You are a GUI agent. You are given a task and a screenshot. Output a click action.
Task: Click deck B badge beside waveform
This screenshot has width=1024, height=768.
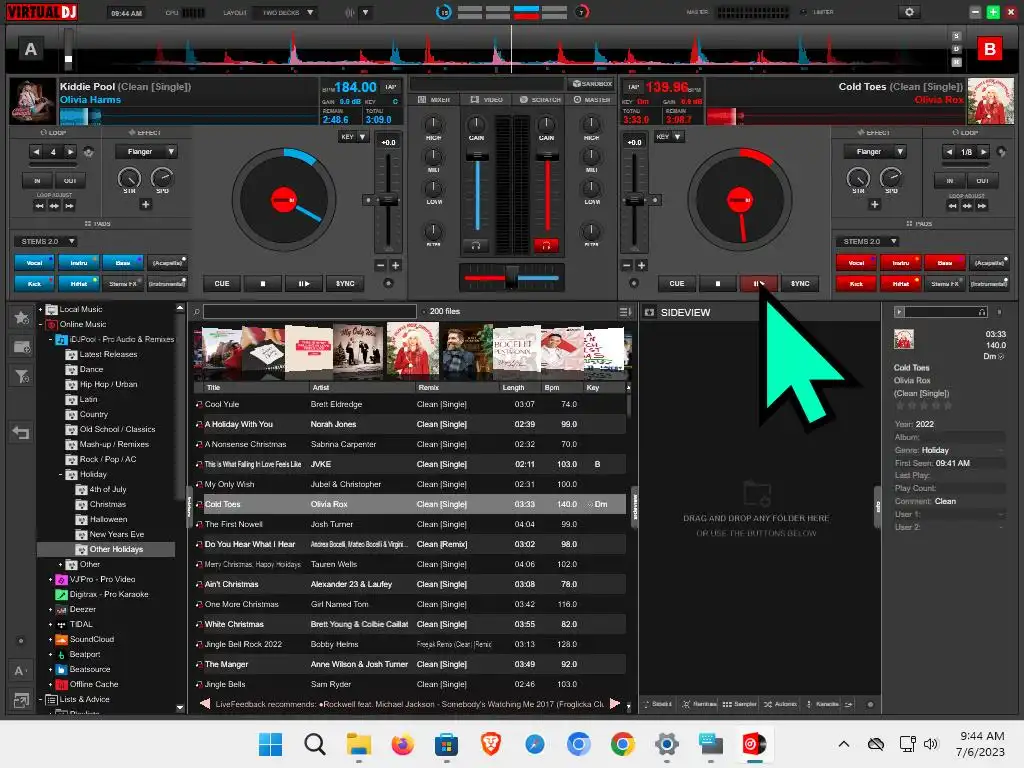point(990,49)
